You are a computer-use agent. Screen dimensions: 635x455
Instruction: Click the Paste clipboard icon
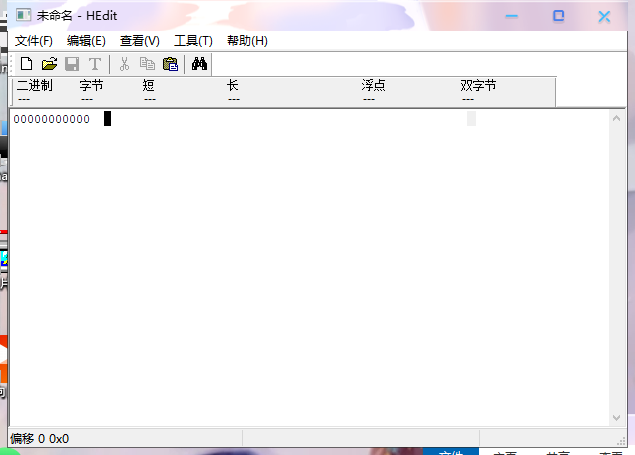point(170,64)
